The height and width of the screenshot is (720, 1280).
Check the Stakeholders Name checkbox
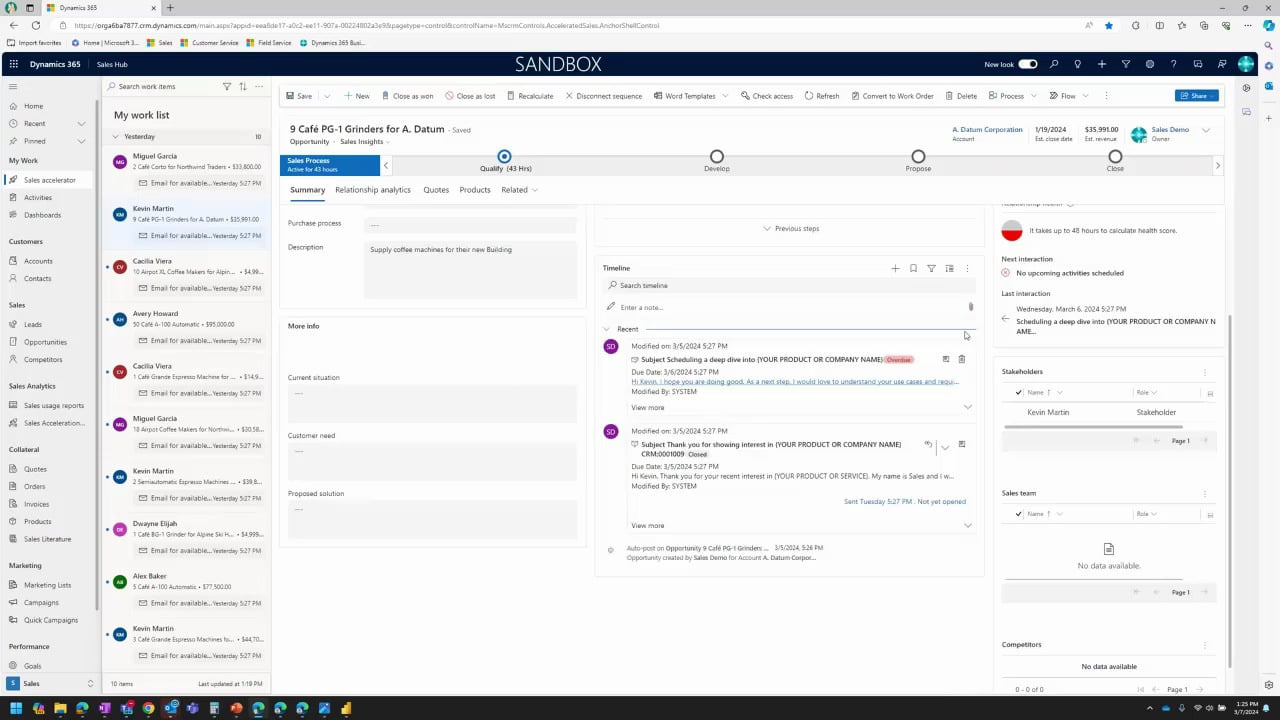click(1018, 392)
